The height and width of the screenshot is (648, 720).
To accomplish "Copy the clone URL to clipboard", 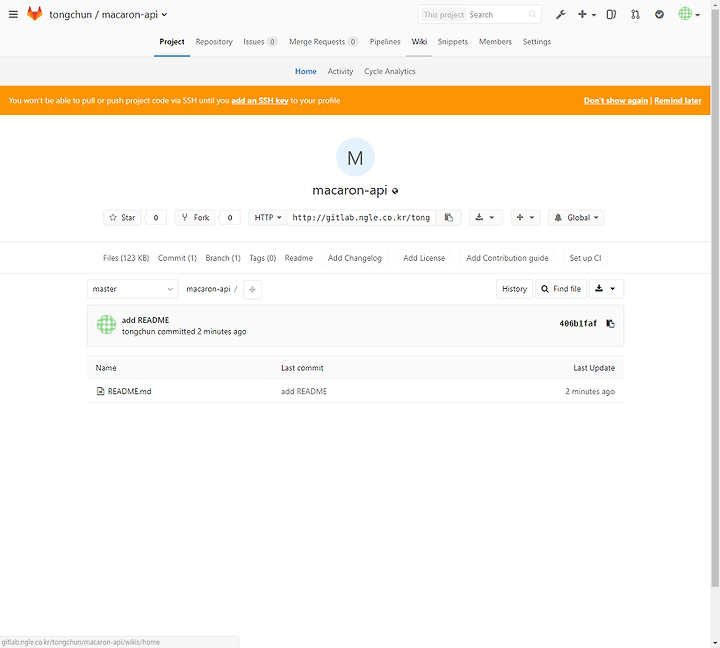I will point(449,218).
